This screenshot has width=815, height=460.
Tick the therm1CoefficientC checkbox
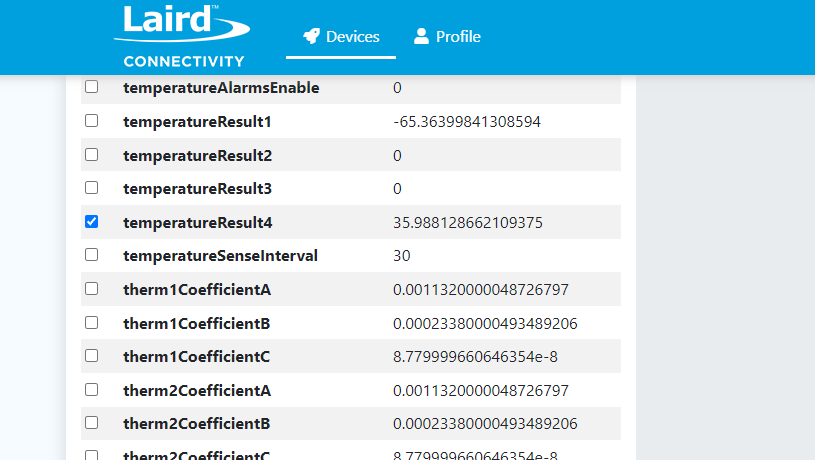92,356
